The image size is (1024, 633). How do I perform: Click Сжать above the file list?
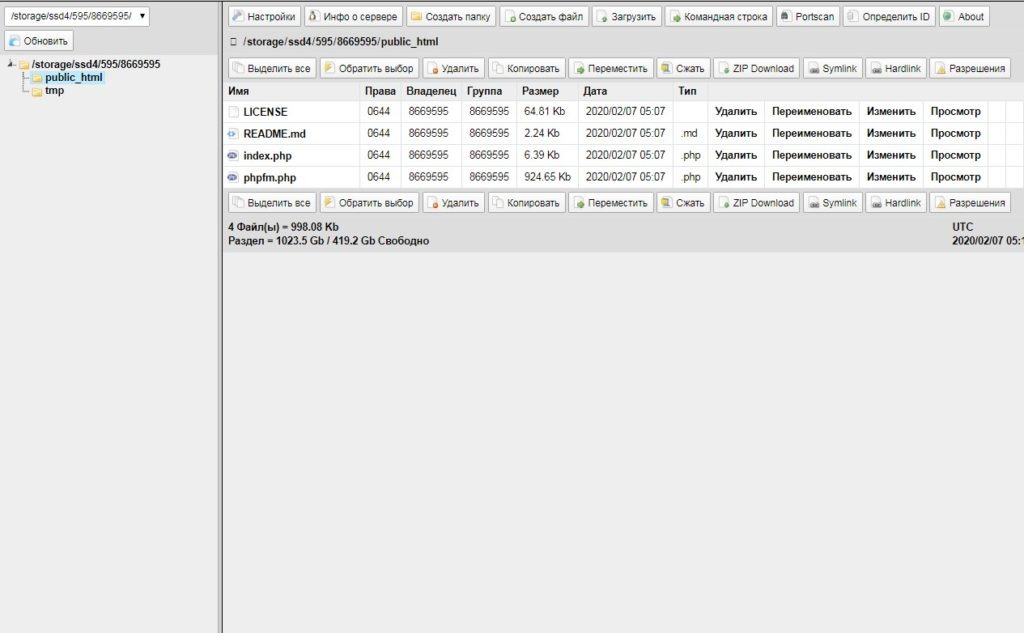(683, 68)
